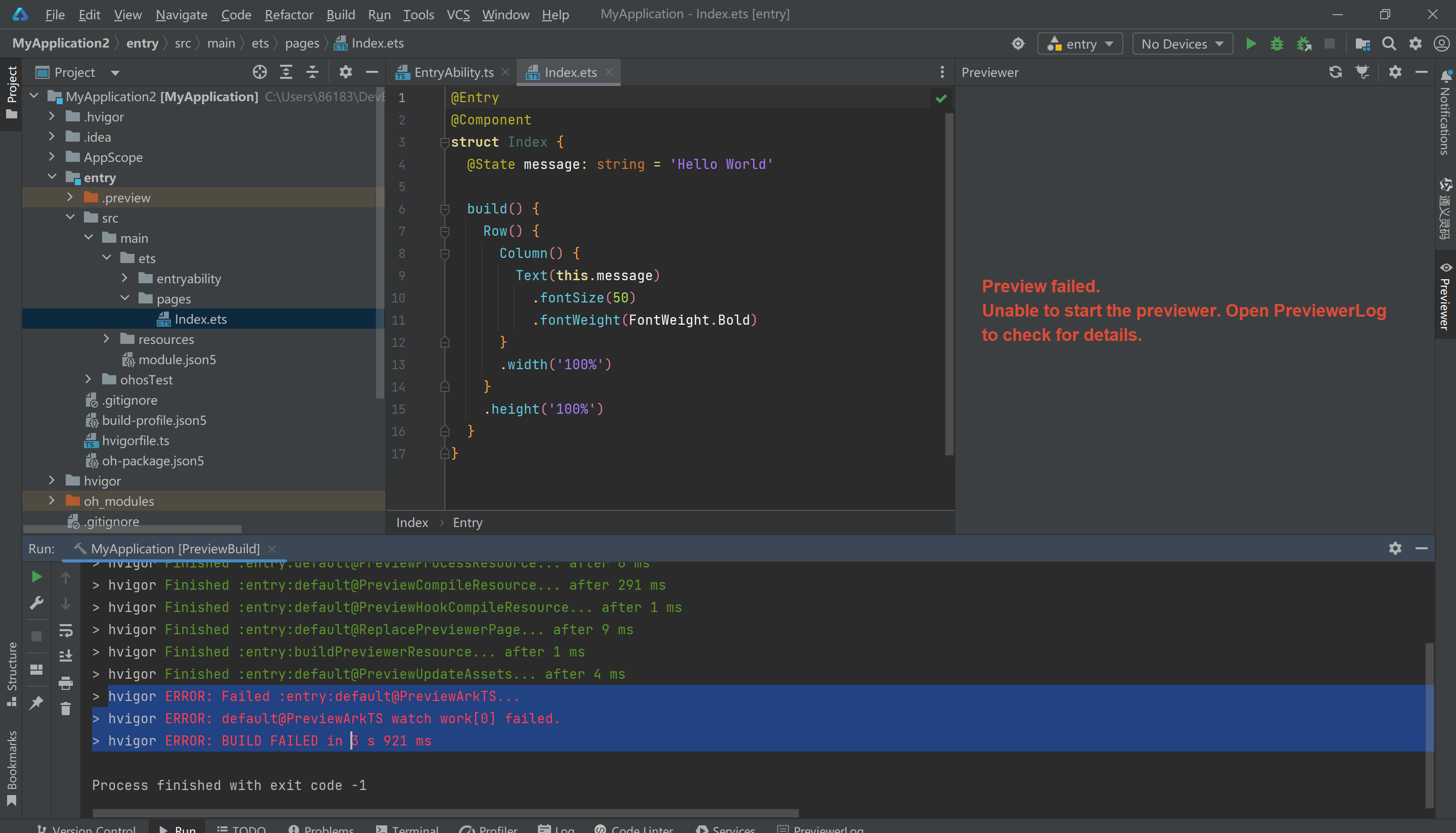The height and width of the screenshot is (833, 1456).
Task: Open Previewer settings gear
Action: pyautogui.click(x=1395, y=72)
